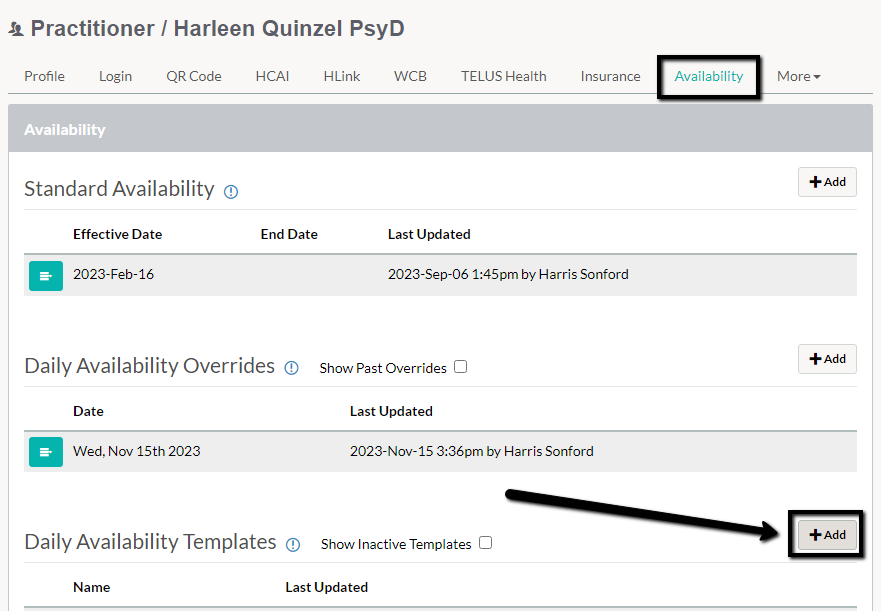Select the WCB tab
Image resolution: width=881 pixels, height=611 pixels.
click(410, 76)
